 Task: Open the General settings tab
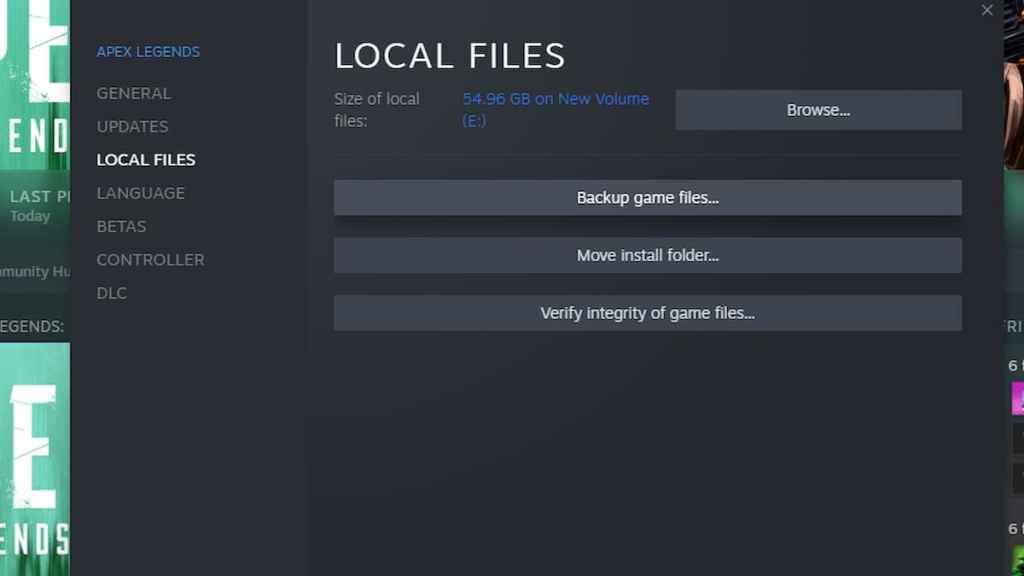(x=134, y=93)
